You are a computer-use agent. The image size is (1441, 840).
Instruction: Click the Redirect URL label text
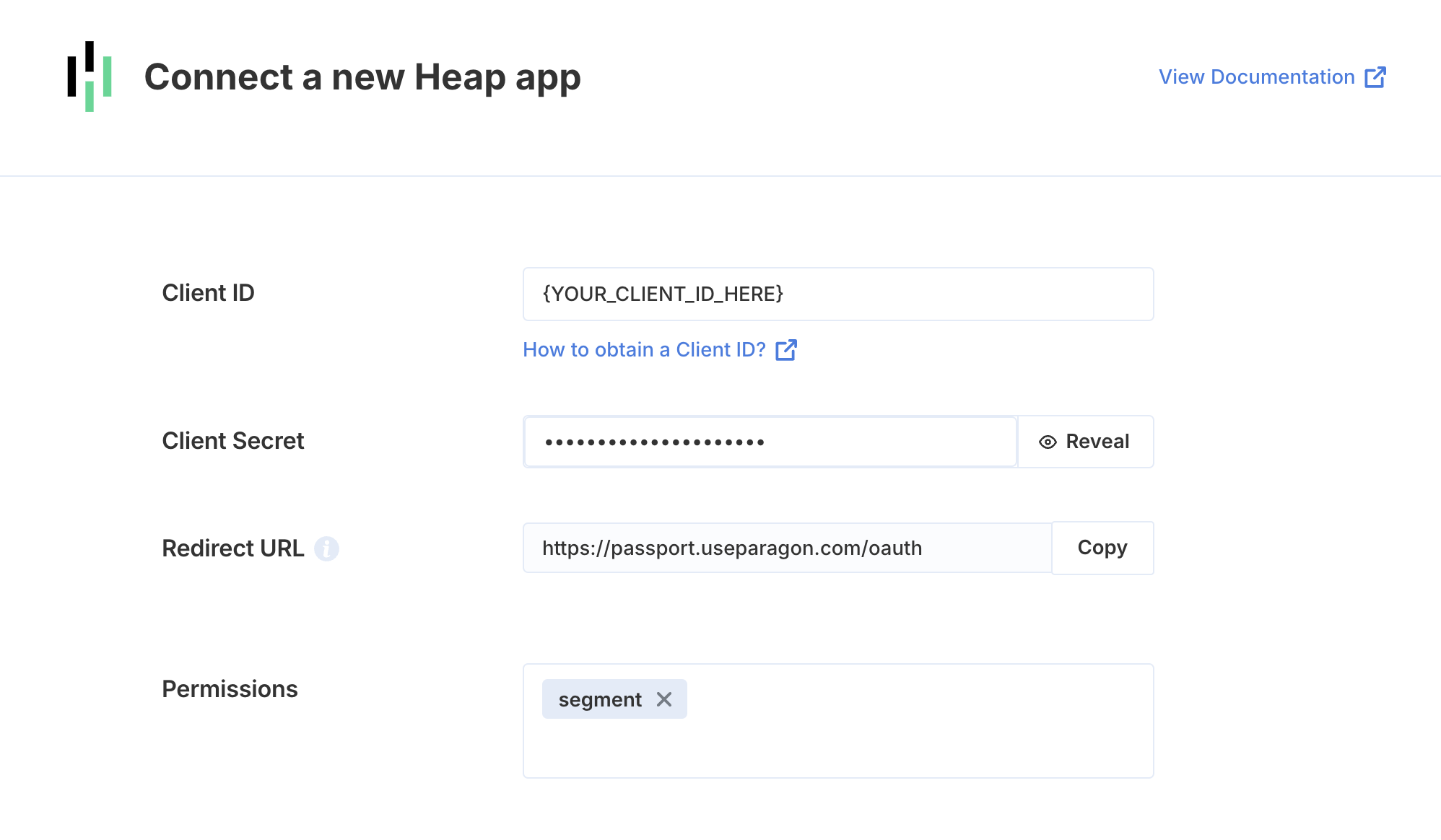[232, 548]
